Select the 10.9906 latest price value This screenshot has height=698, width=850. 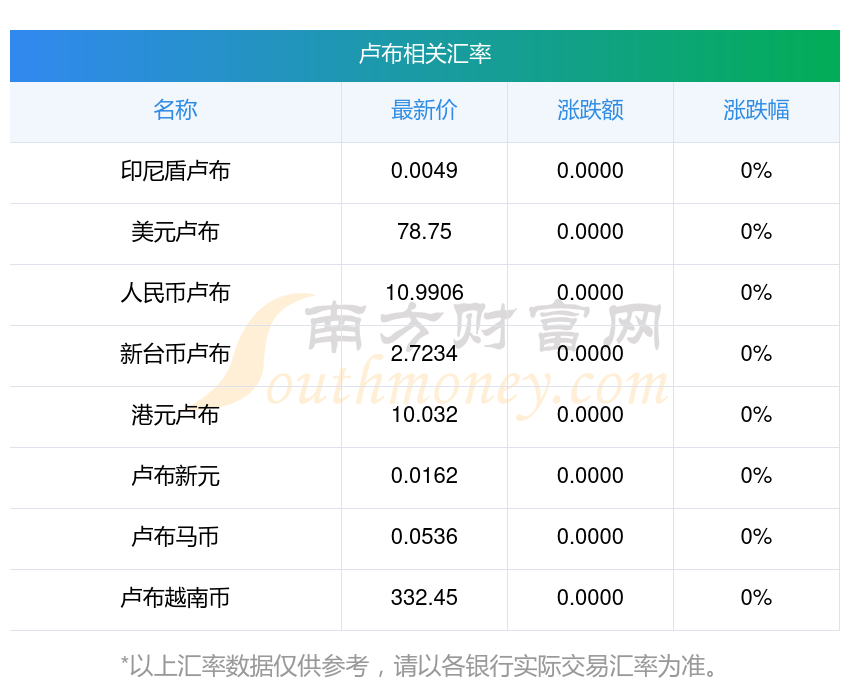(424, 293)
